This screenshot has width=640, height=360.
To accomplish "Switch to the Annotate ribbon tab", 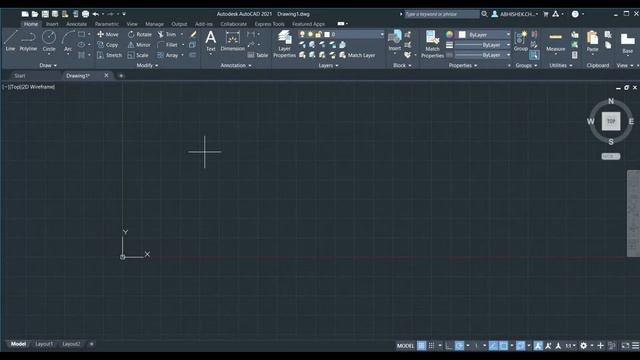I will (x=76, y=24).
